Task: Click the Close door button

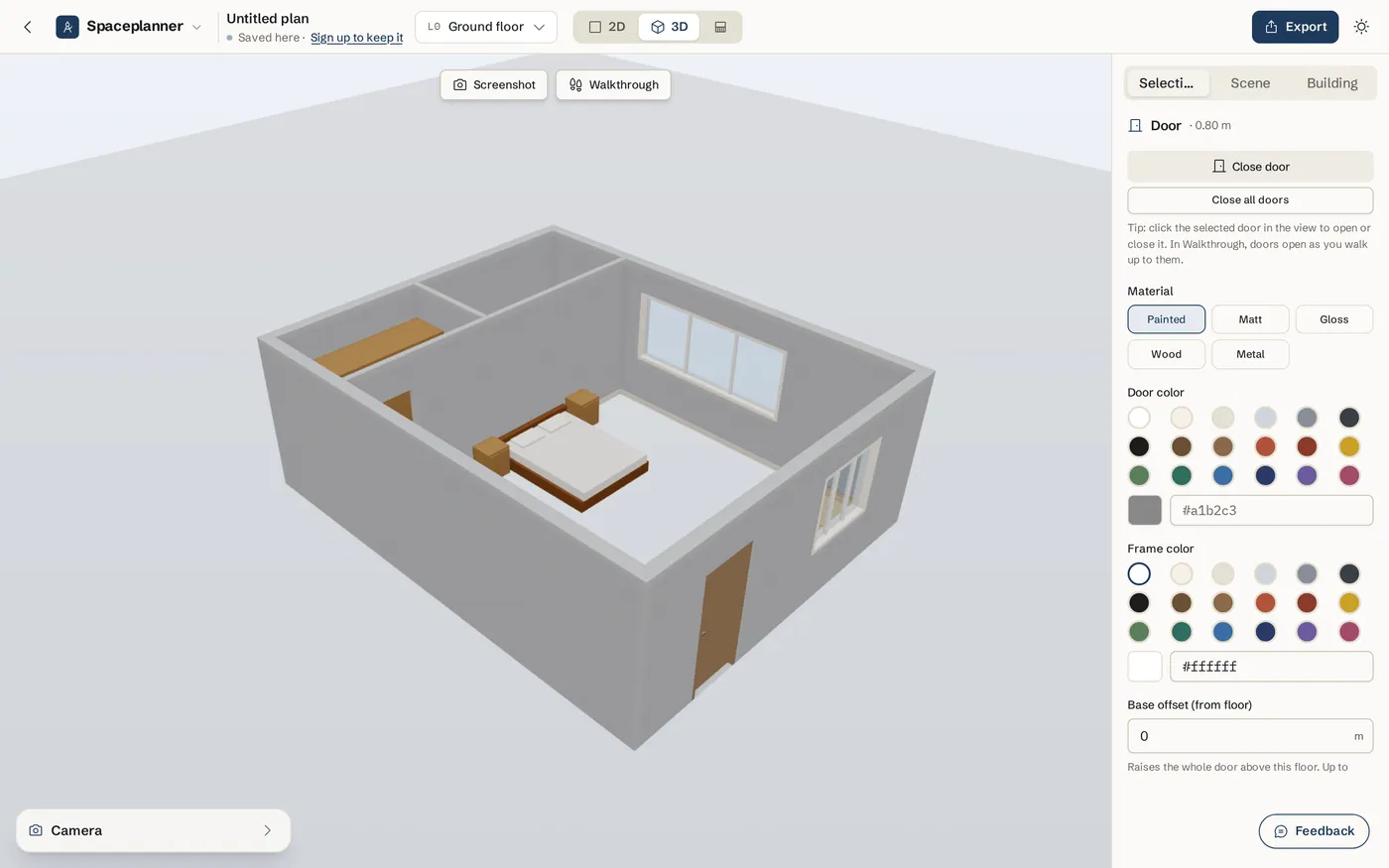Action: [1250, 167]
